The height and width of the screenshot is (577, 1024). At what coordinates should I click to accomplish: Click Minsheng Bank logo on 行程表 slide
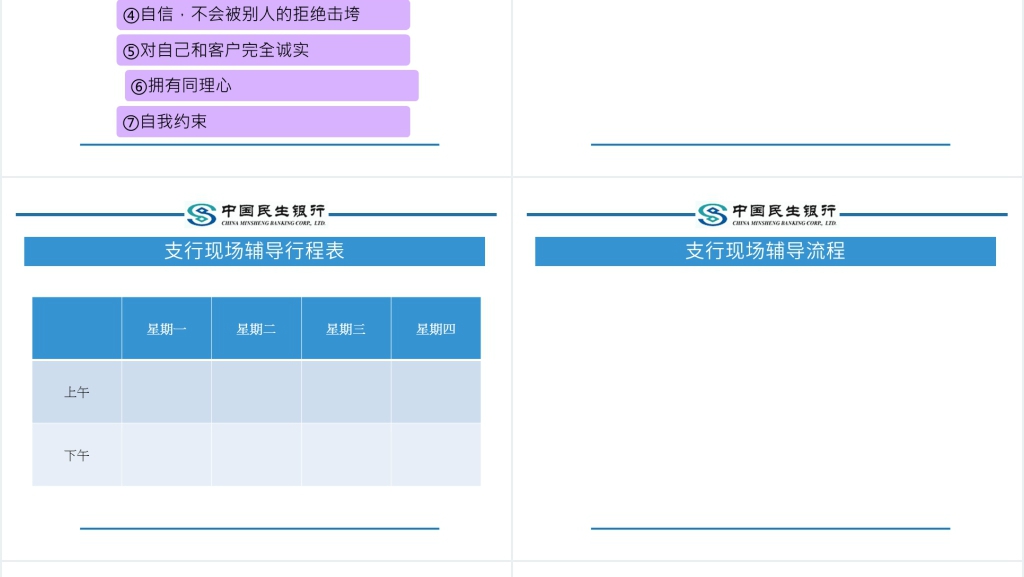click(x=256, y=214)
